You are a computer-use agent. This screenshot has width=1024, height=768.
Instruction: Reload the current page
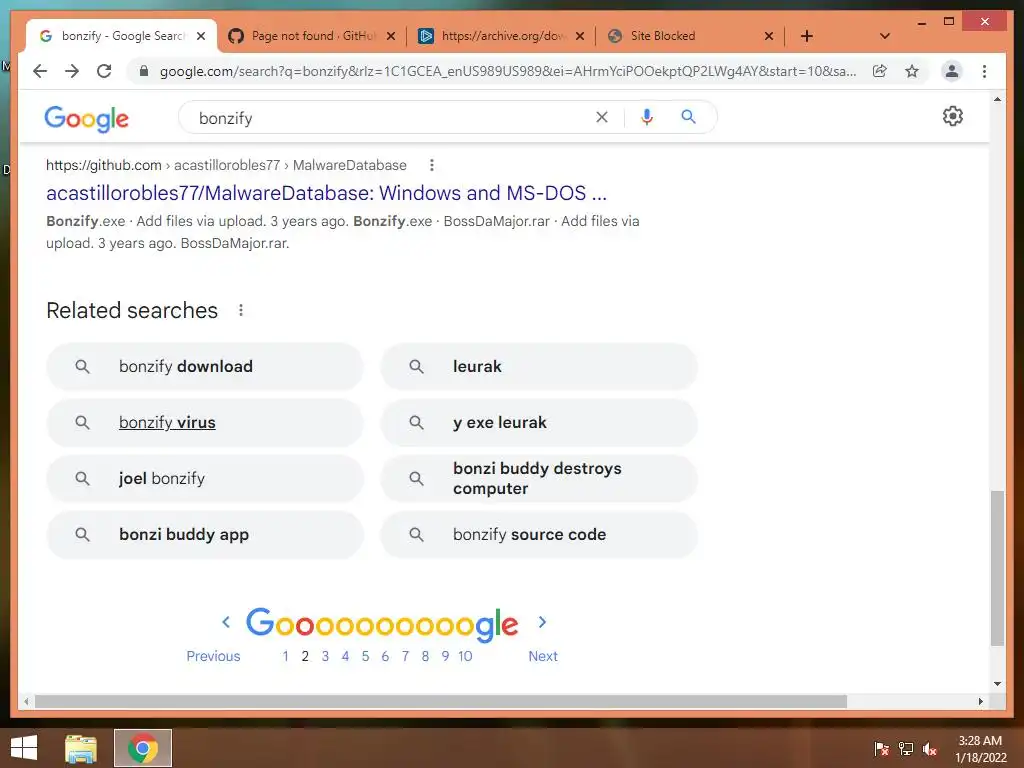coord(104,71)
